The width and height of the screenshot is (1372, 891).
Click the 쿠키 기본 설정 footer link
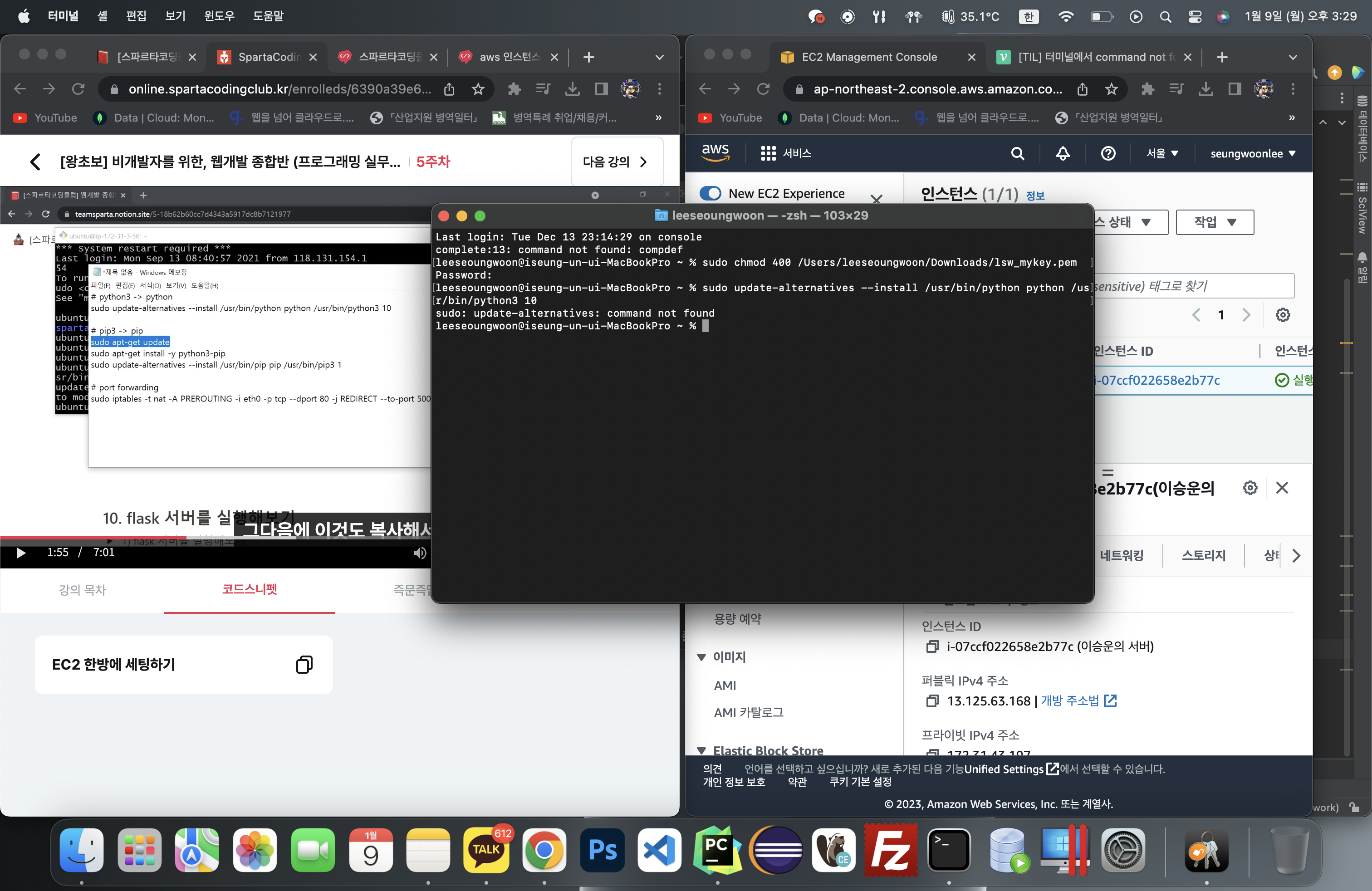click(x=860, y=782)
